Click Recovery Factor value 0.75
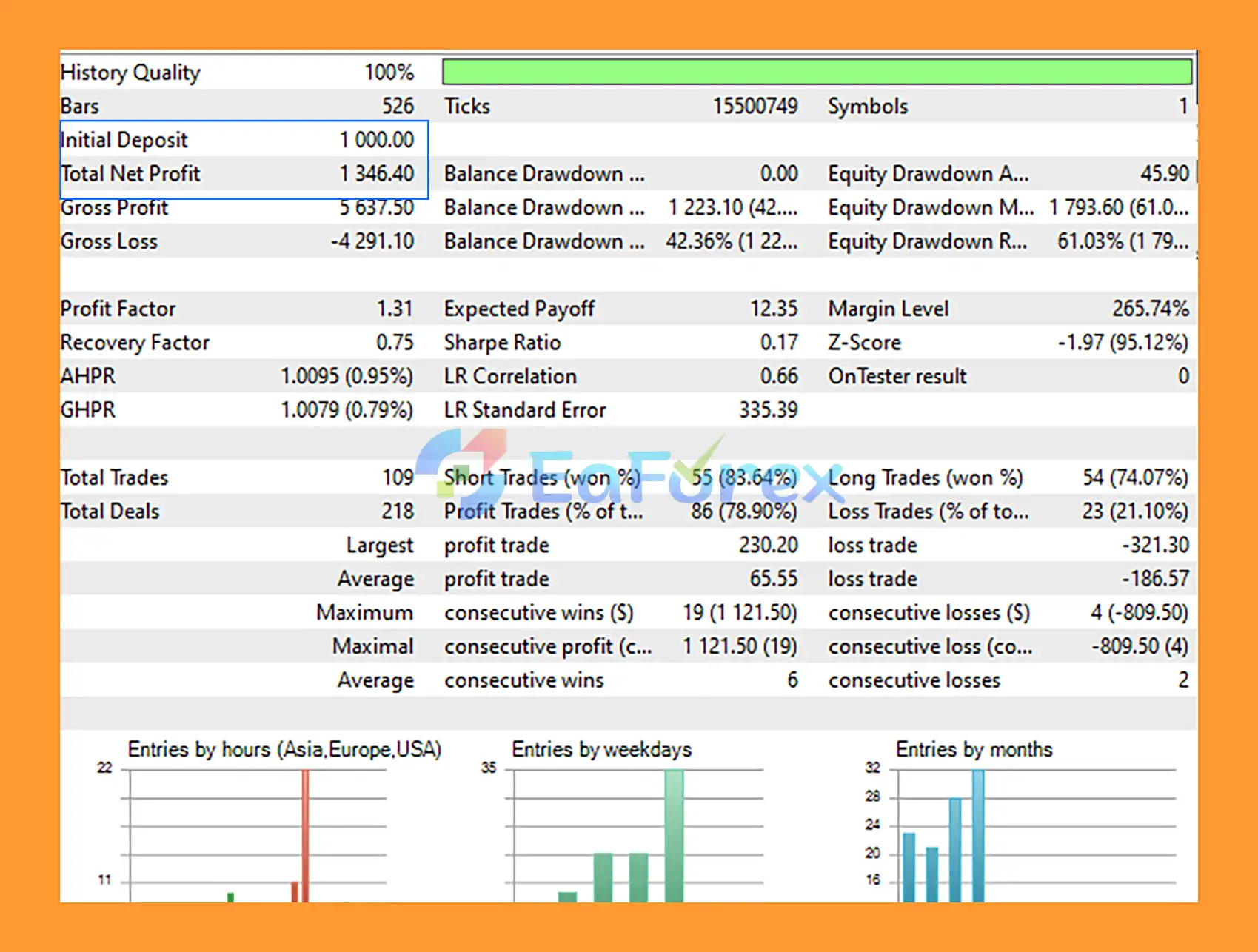Image resolution: width=1258 pixels, height=952 pixels. click(x=395, y=343)
